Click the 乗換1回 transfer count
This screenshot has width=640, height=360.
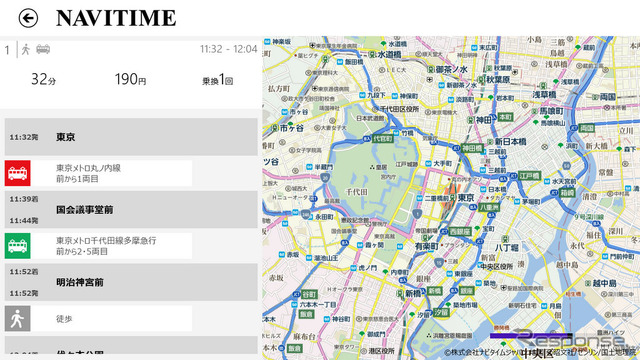(x=218, y=80)
